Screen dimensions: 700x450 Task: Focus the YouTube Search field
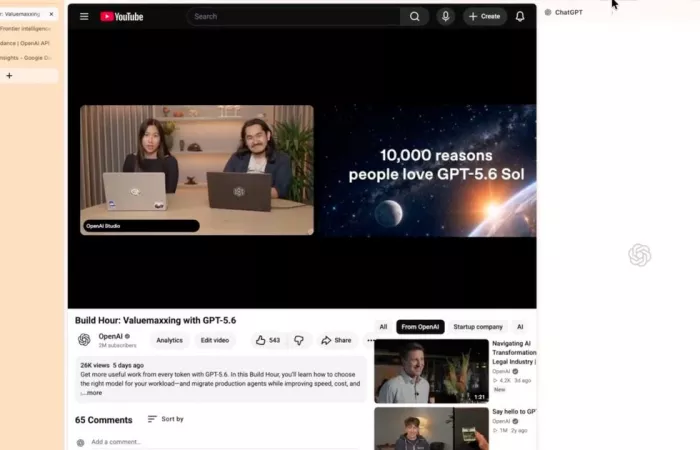click(294, 17)
